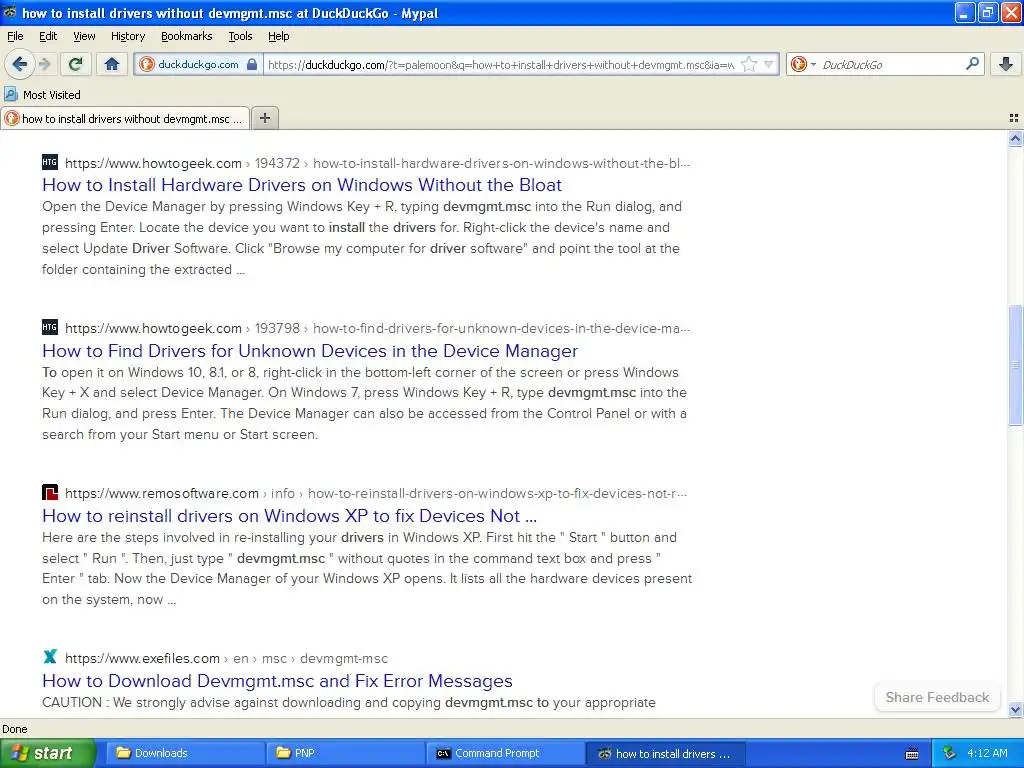Click the scrollbar up arrow
Viewport: 1024px width, 768px height.
[1015, 138]
